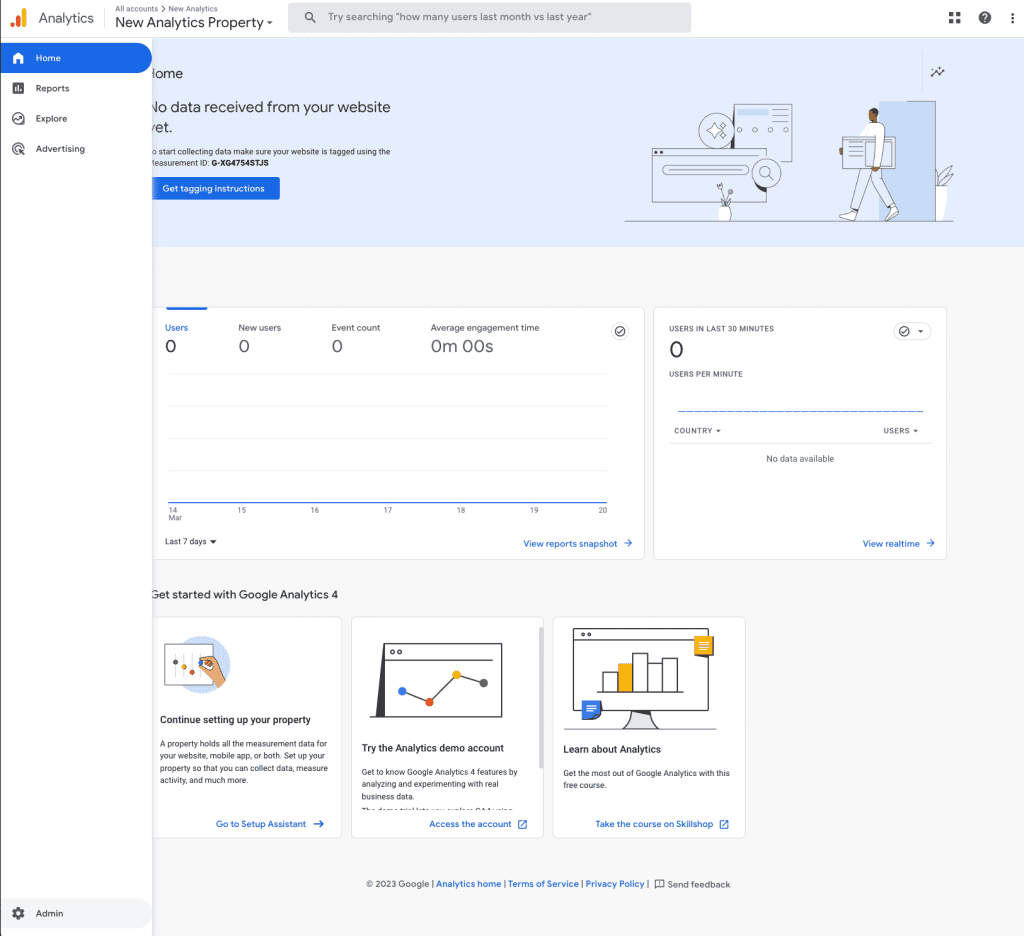
Task: Open the more options vertical dots menu
Action: pyautogui.click(x=1011, y=17)
